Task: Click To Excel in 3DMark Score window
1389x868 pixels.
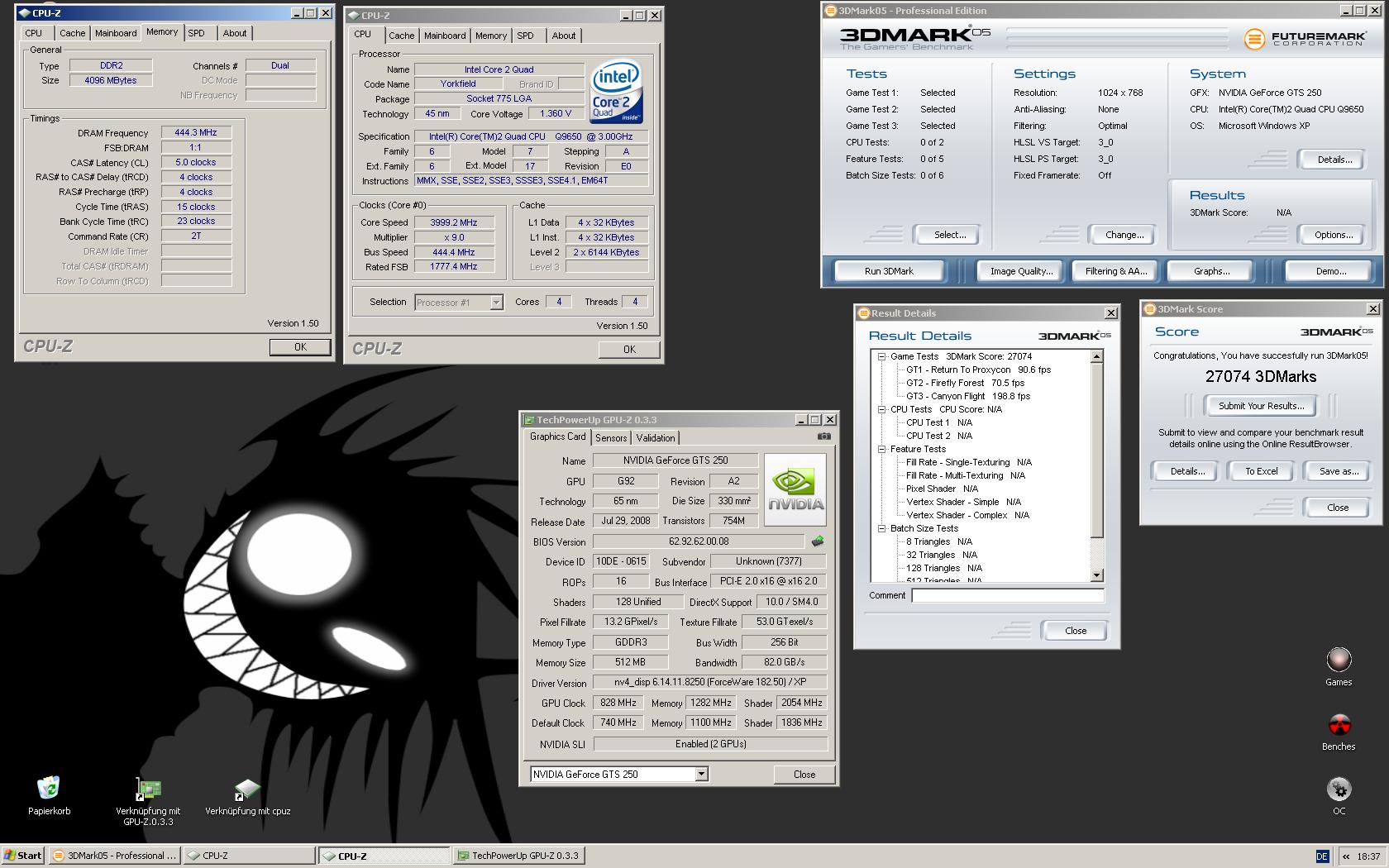Action: tap(1262, 471)
